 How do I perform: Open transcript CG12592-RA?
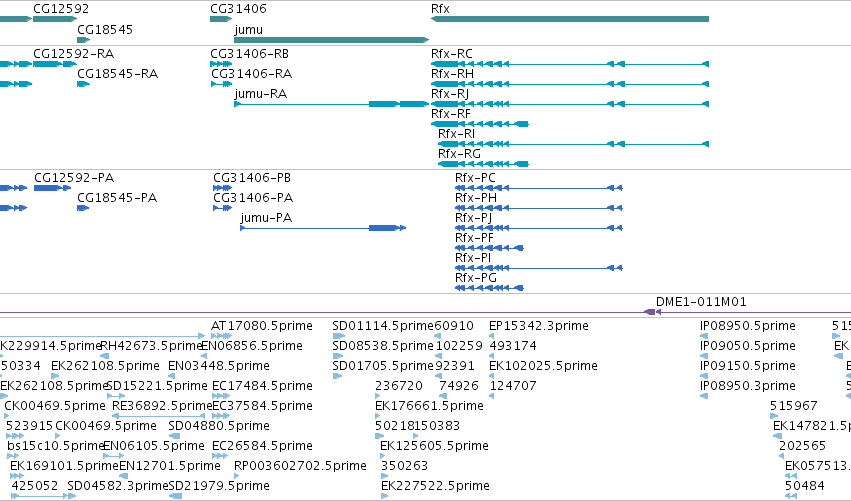(x=74, y=54)
